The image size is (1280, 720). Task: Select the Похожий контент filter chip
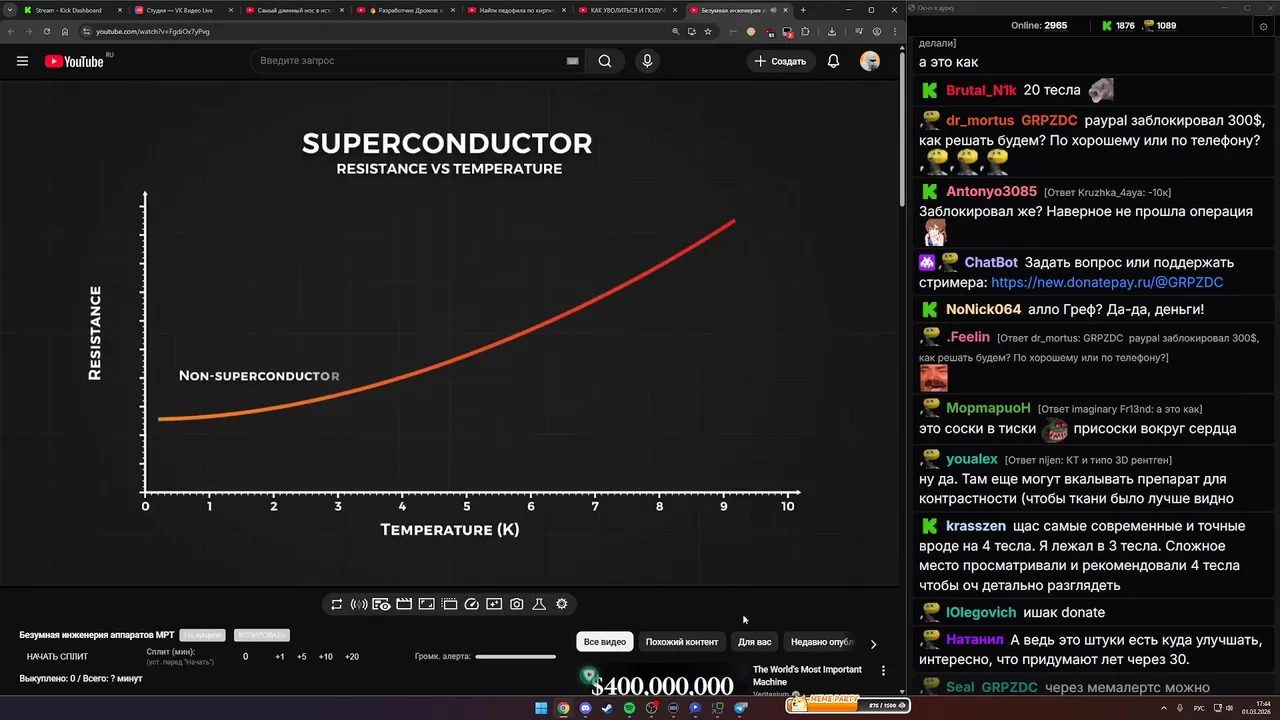point(682,642)
